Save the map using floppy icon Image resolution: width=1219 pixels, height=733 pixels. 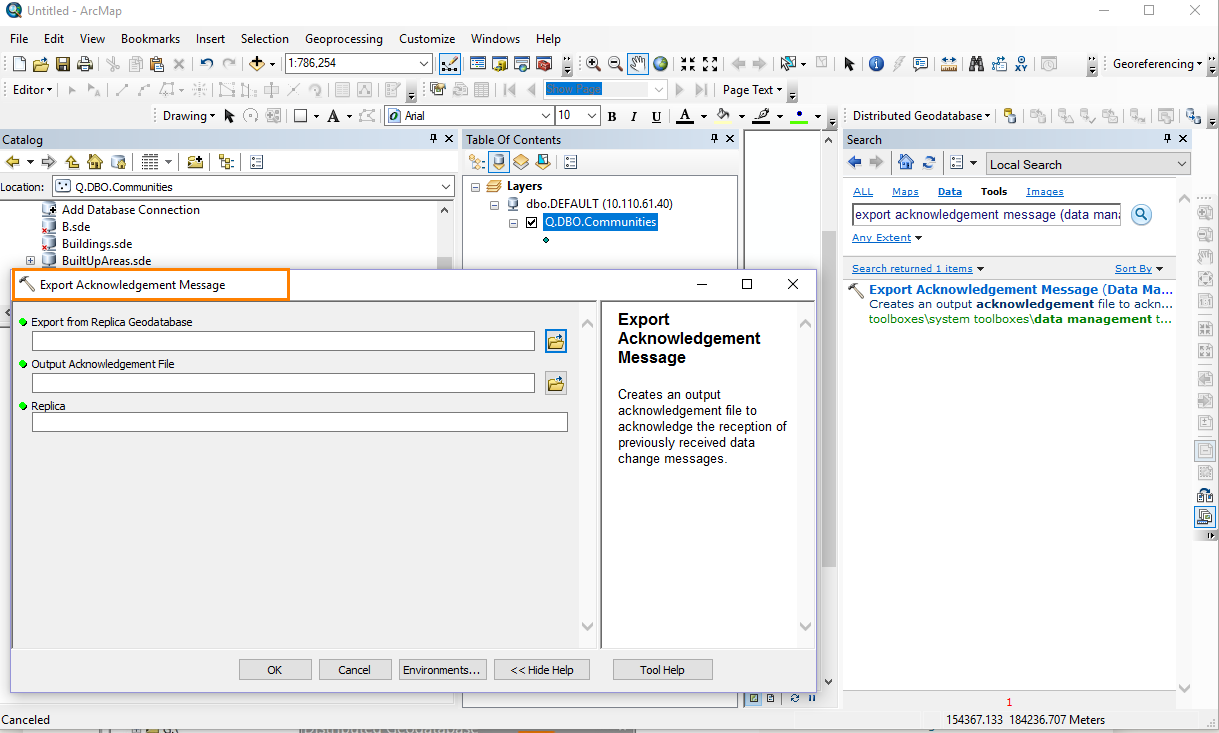click(x=63, y=64)
